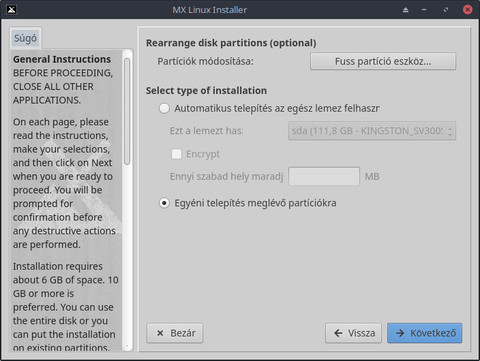Click the free space MB input field
Viewport: 480px width, 361px height.
coord(324,176)
